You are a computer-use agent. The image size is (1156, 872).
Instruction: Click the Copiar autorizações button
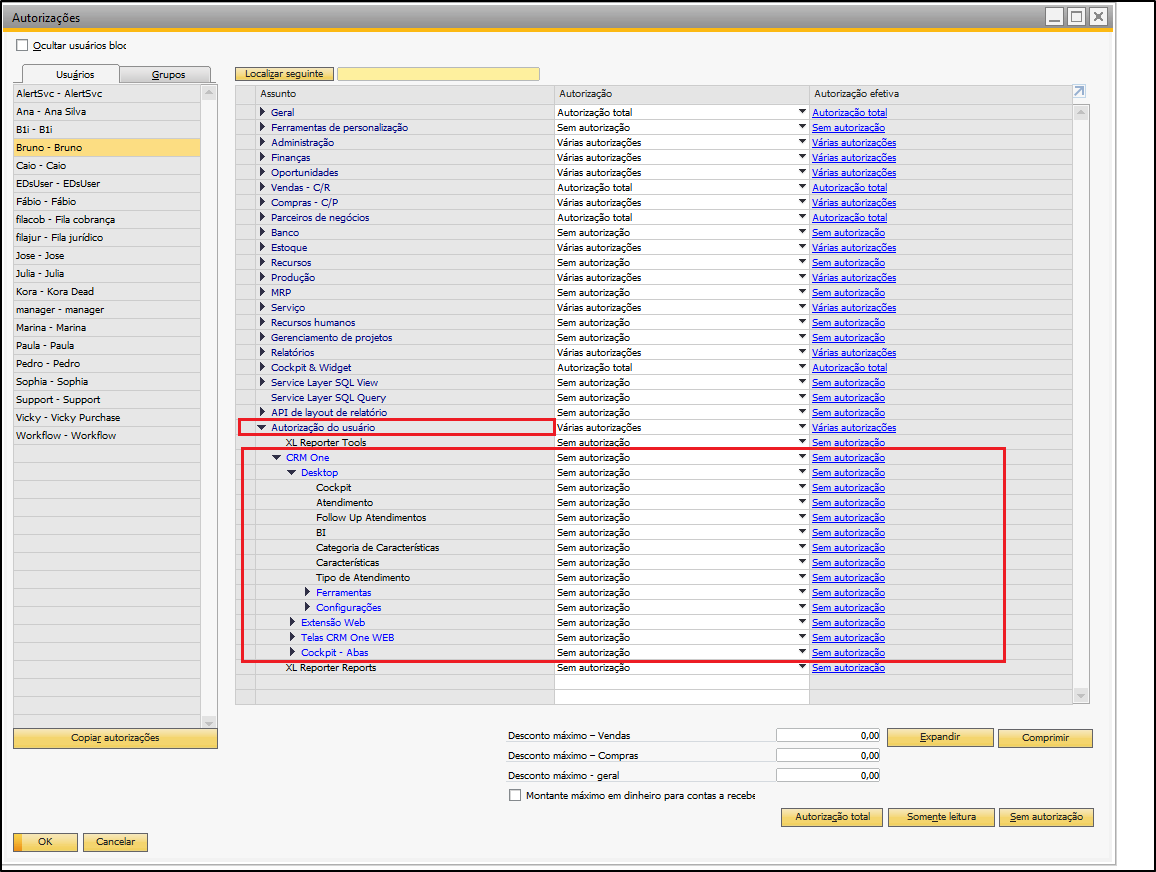(115, 738)
